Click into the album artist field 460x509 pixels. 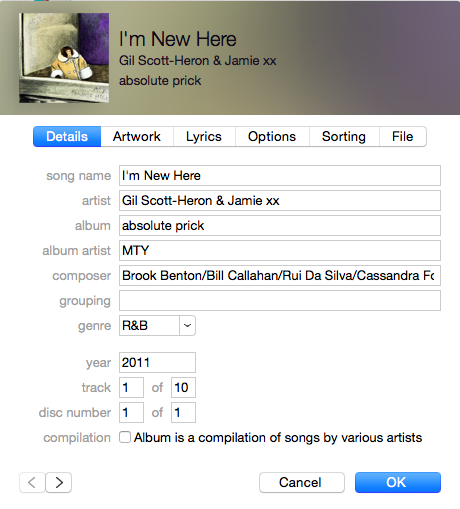[x=280, y=250]
